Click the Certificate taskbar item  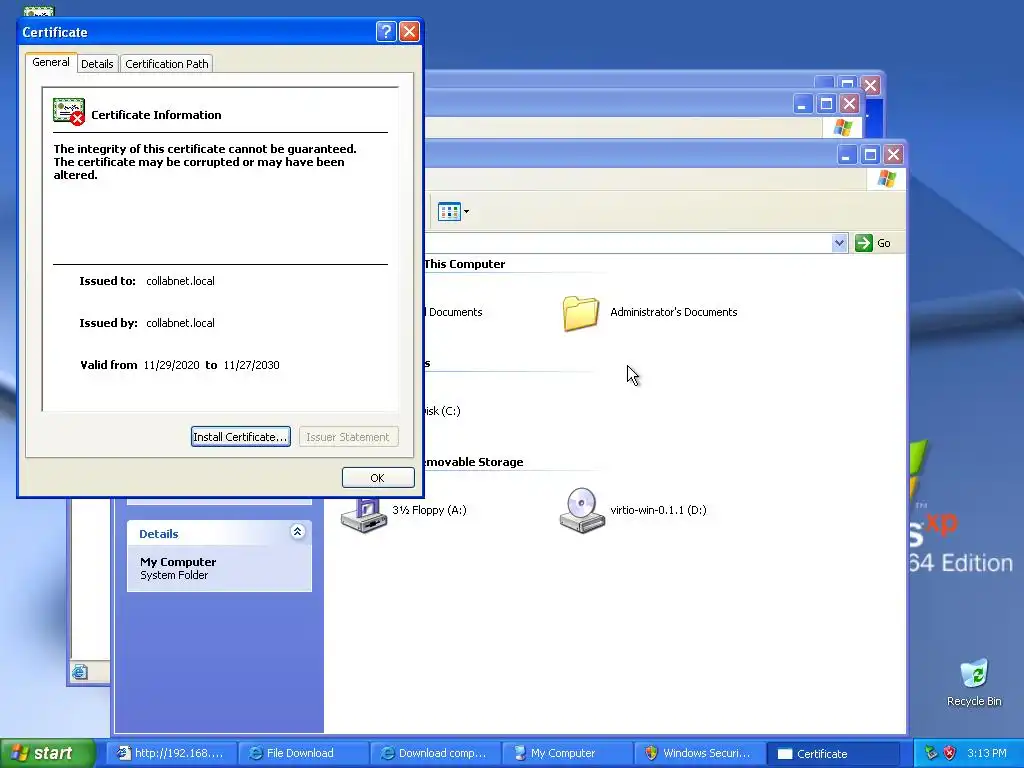coord(831,753)
